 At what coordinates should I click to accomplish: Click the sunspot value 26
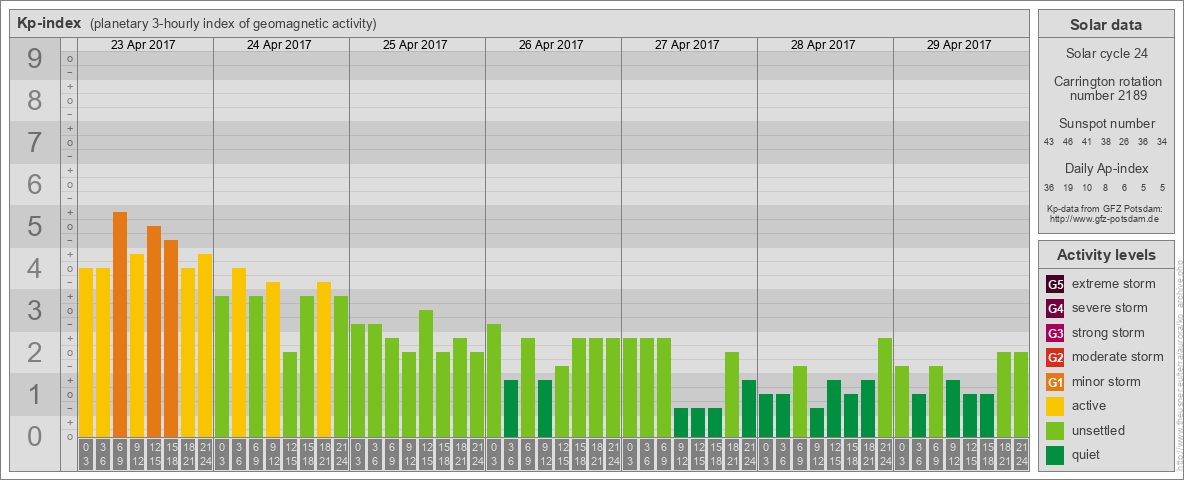point(1124,142)
